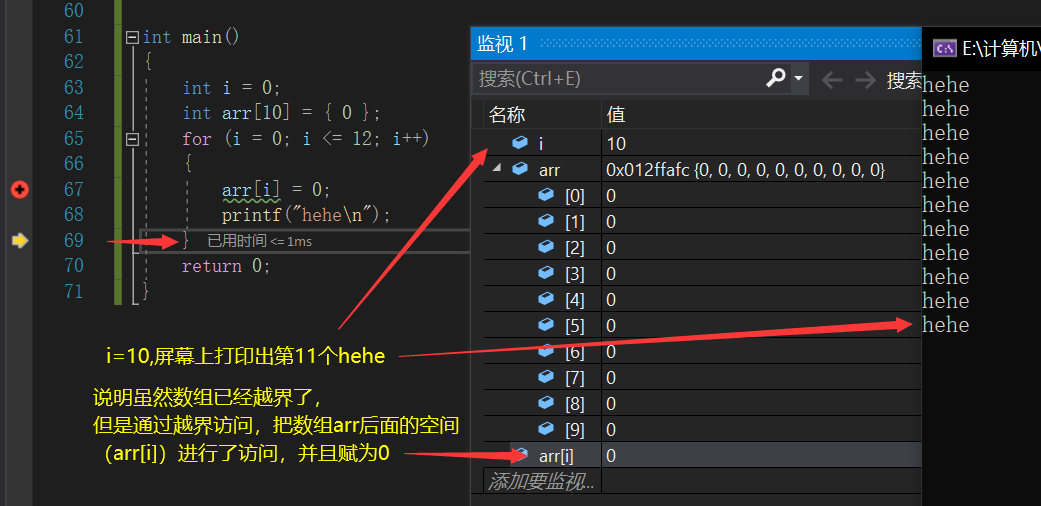Click the console title E:\计算机
The width and height of the screenshot is (1041, 506).
coord(1001,48)
